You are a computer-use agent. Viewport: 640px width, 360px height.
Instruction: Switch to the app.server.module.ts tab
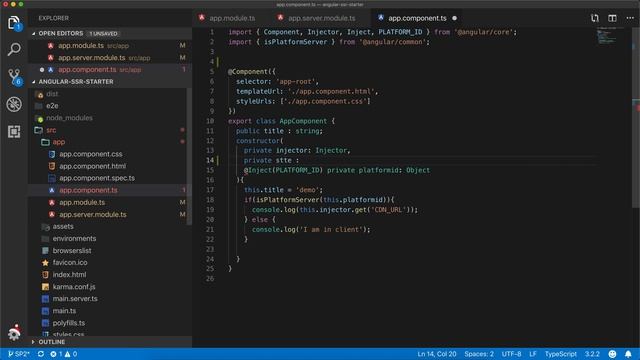pos(322,18)
